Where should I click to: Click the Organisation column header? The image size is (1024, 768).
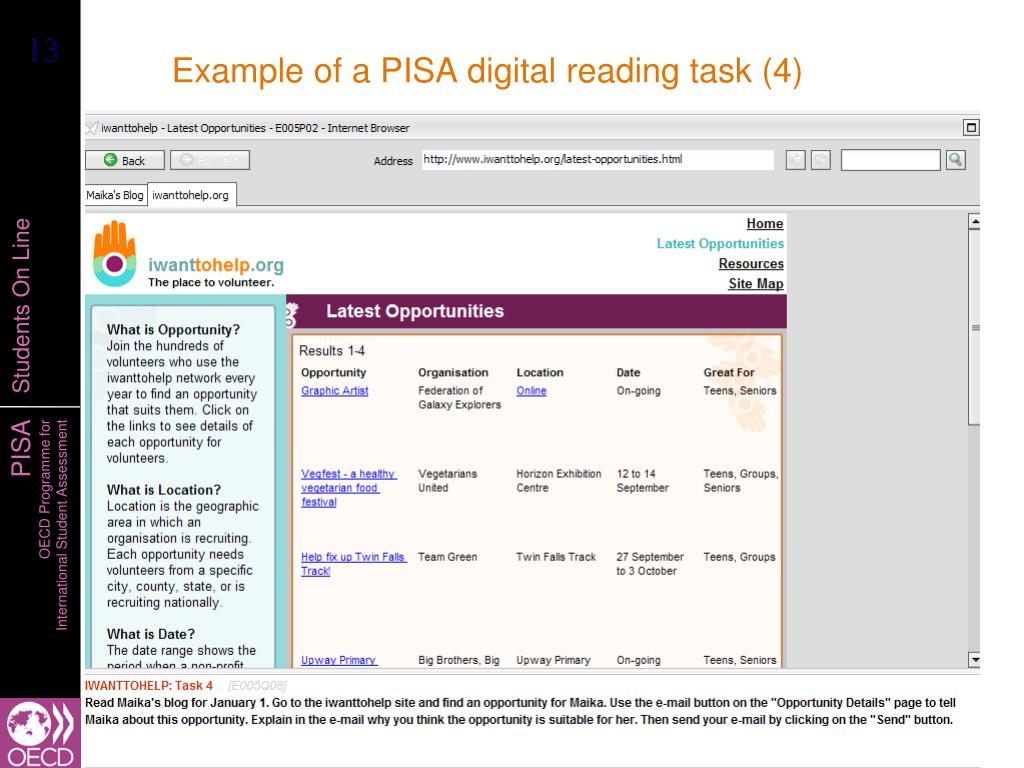(453, 372)
